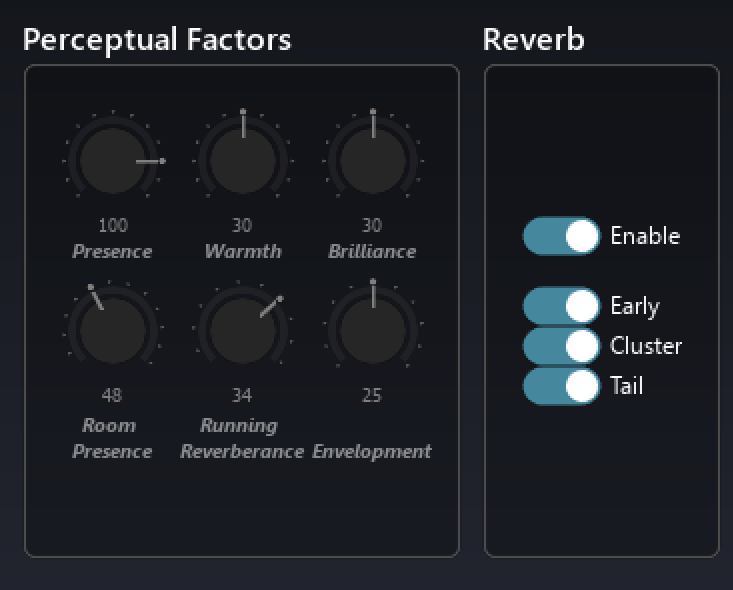Click the Perceptual Factors section heading
This screenshot has height=590, width=733.
(x=157, y=40)
